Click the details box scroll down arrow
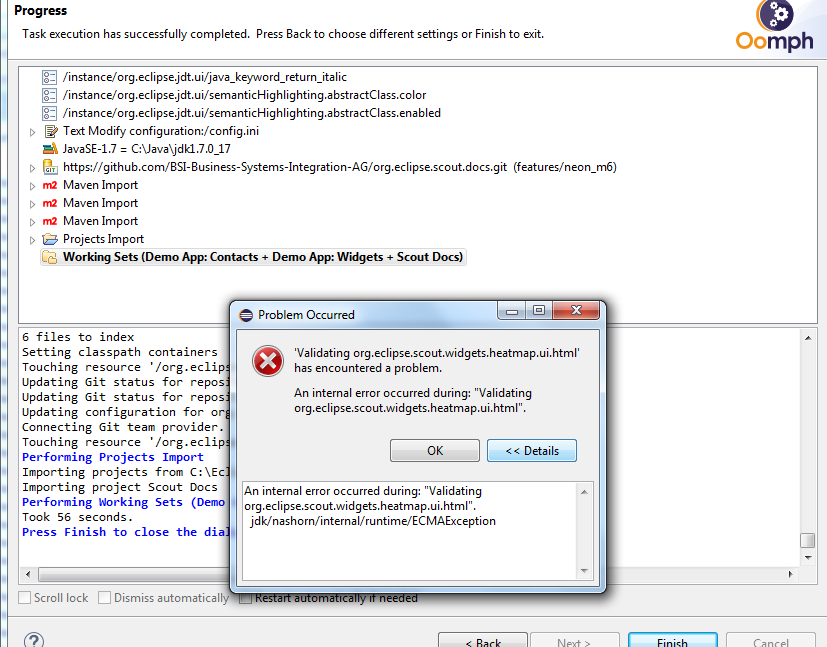The image size is (827, 647). 584,571
